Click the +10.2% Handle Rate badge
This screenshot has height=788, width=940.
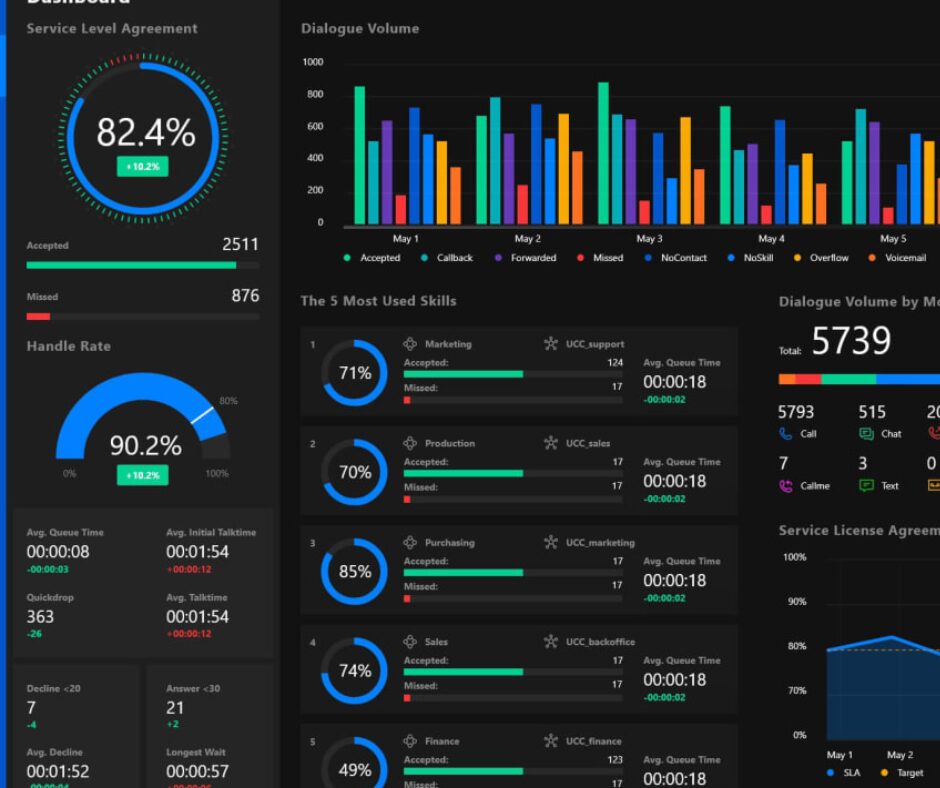142,475
